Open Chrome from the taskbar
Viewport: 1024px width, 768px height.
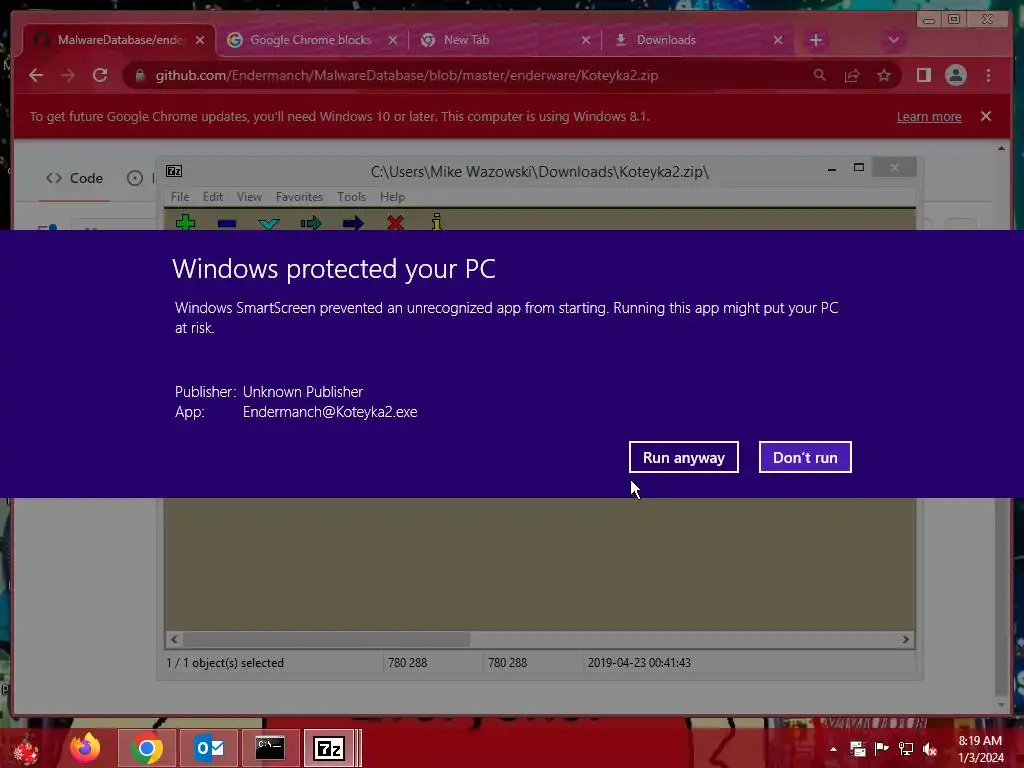click(x=147, y=748)
